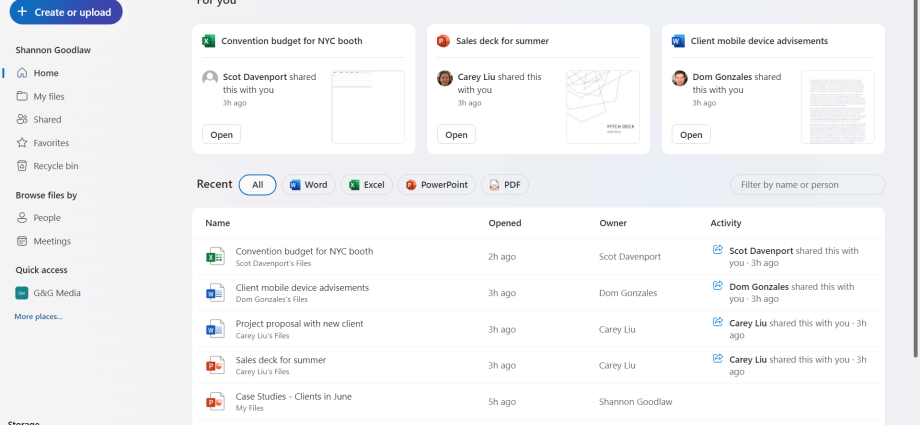Click owner Shannon Goodlaw in the table

tap(635, 402)
